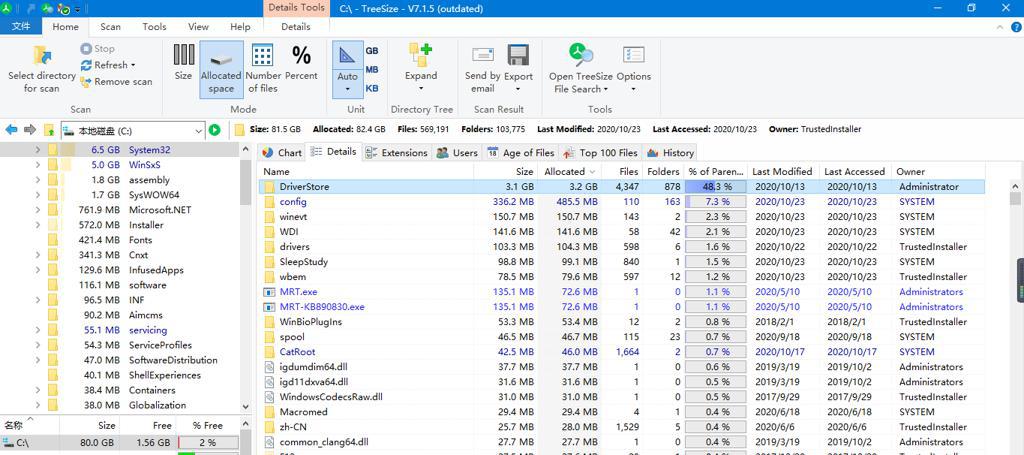The height and width of the screenshot is (455, 1024).
Task: Remove the current scan
Action: click(116, 82)
